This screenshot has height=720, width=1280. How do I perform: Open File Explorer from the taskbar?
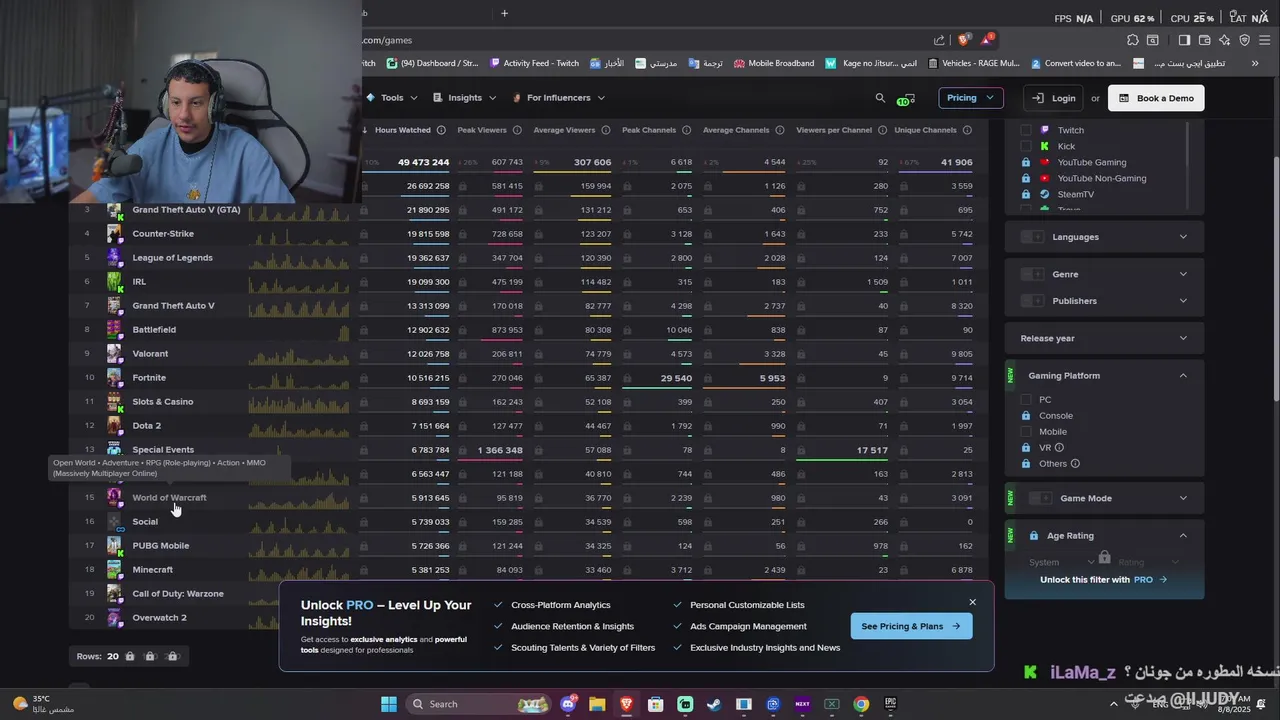(x=597, y=704)
